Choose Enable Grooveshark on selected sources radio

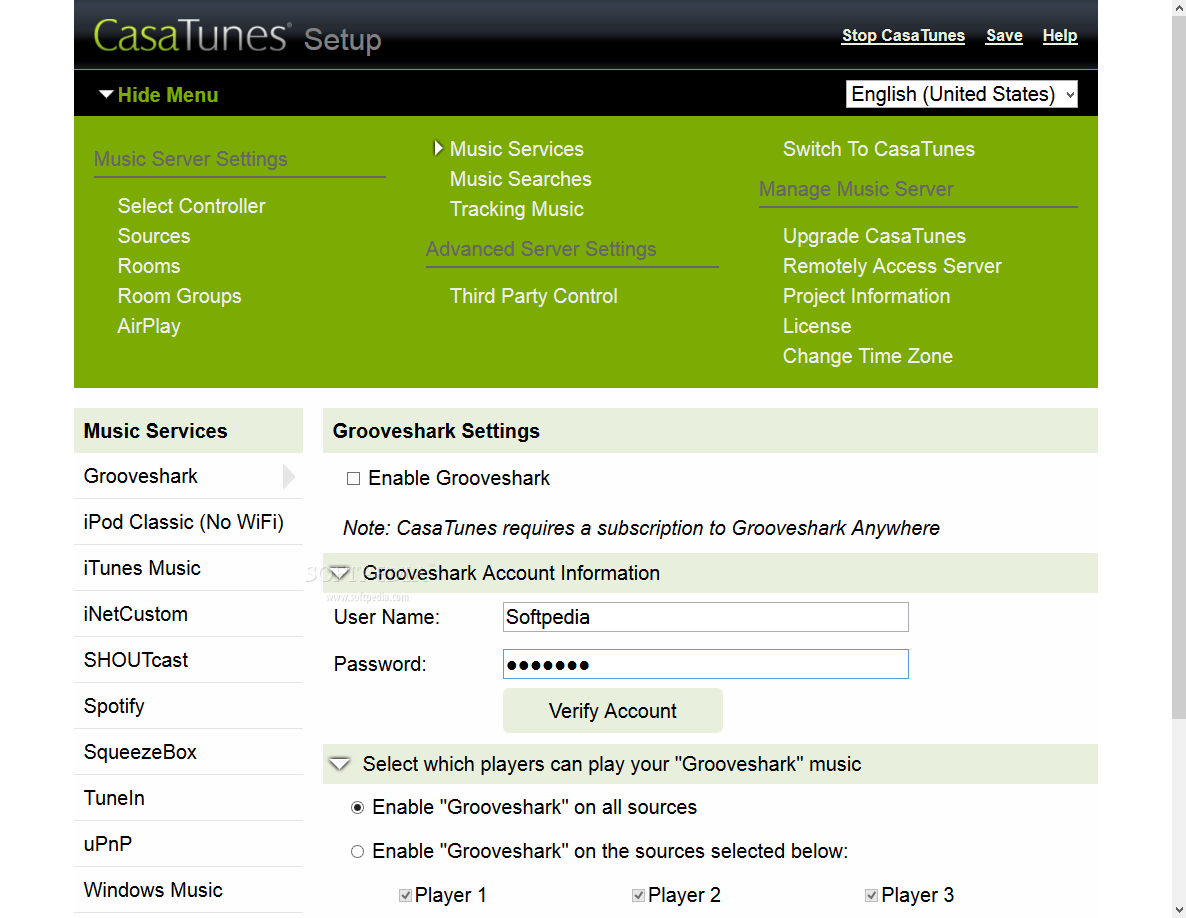358,851
